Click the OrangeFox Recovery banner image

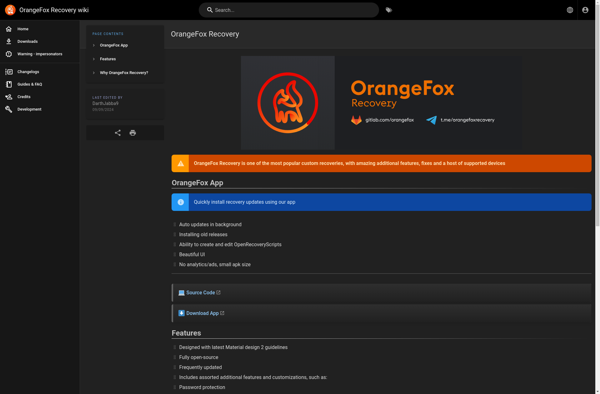pos(381,103)
